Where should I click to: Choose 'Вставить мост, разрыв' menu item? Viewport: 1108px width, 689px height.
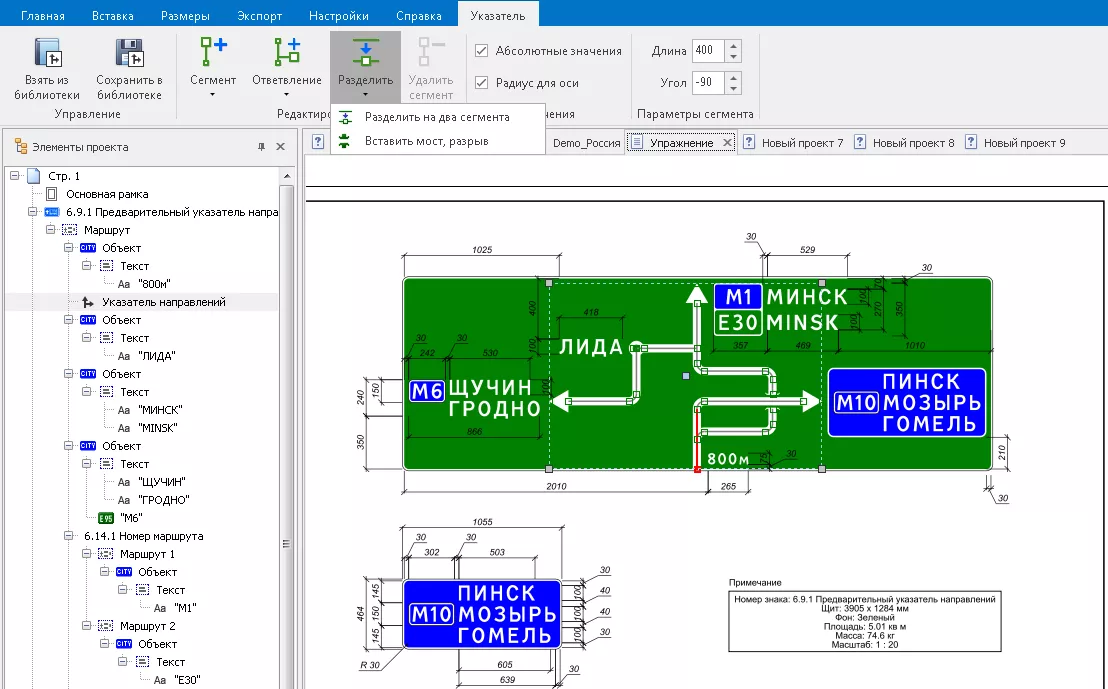click(x=426, y=141)
